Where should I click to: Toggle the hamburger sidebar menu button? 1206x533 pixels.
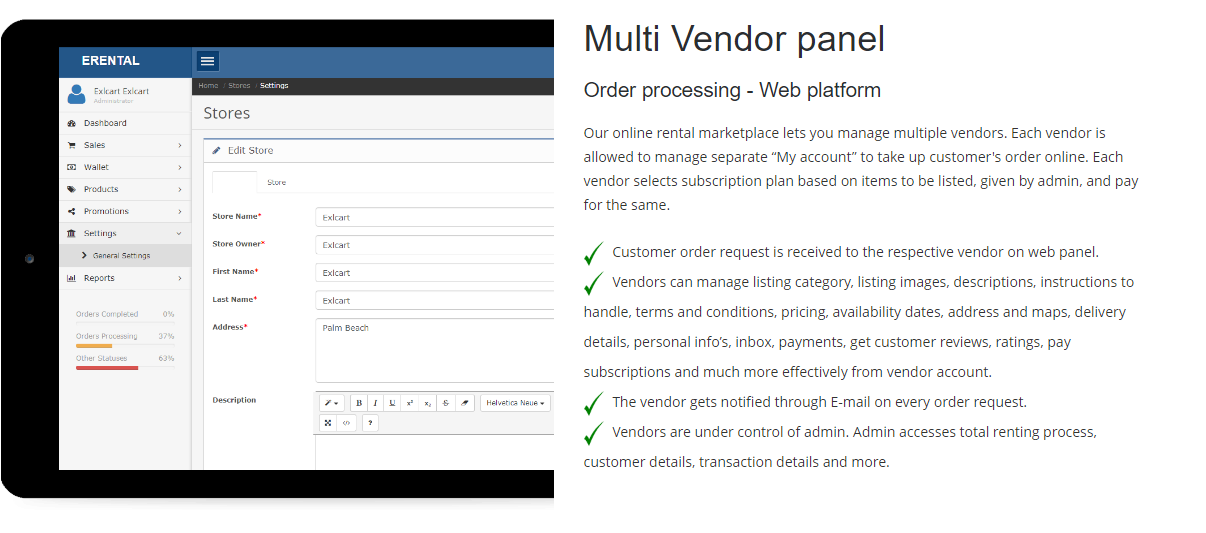pos(208,61)
